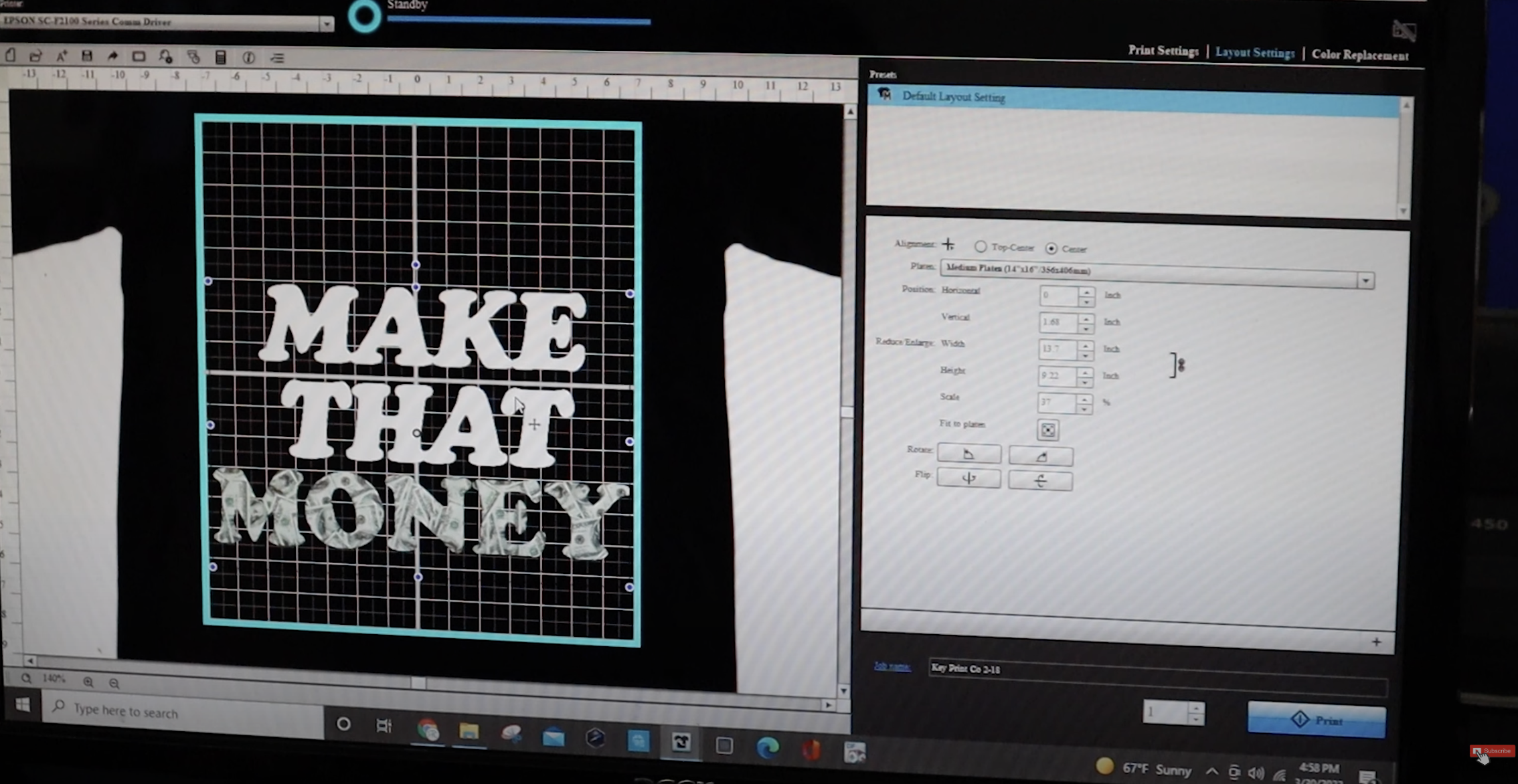Viewport: 1518px width, 784px height.
Task: Open the Platen size dropdown
Action: tap(1365, 280)
